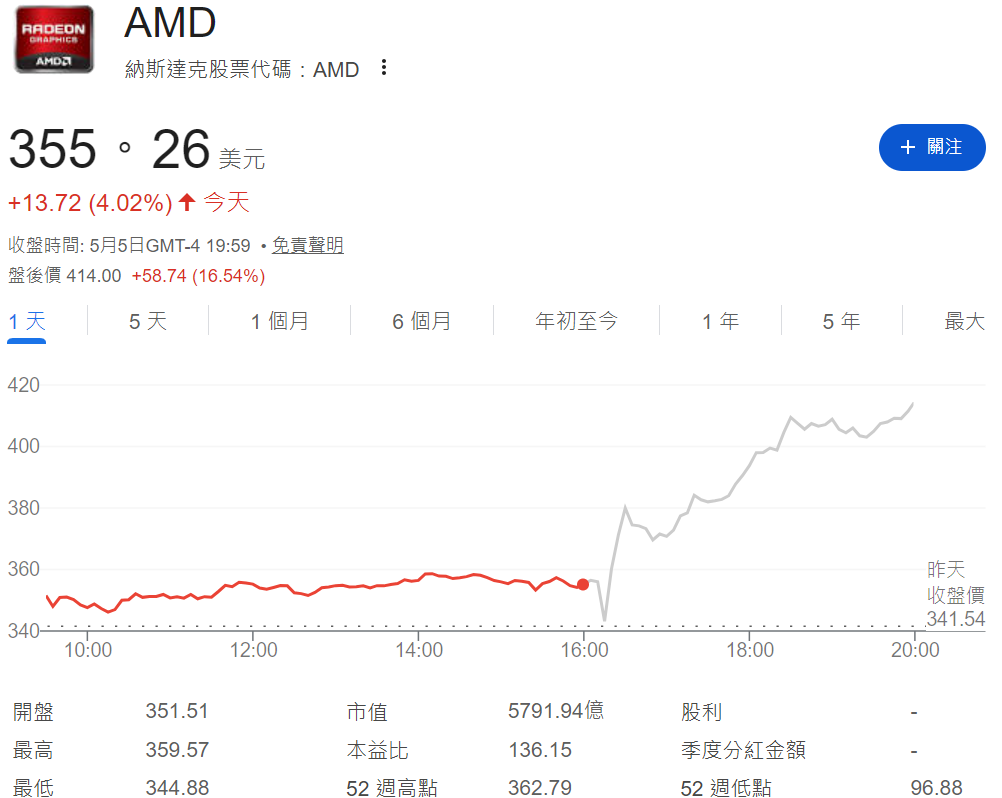
Task: Click the 本益比 value 136.15
Action: [x=540, y=749]
